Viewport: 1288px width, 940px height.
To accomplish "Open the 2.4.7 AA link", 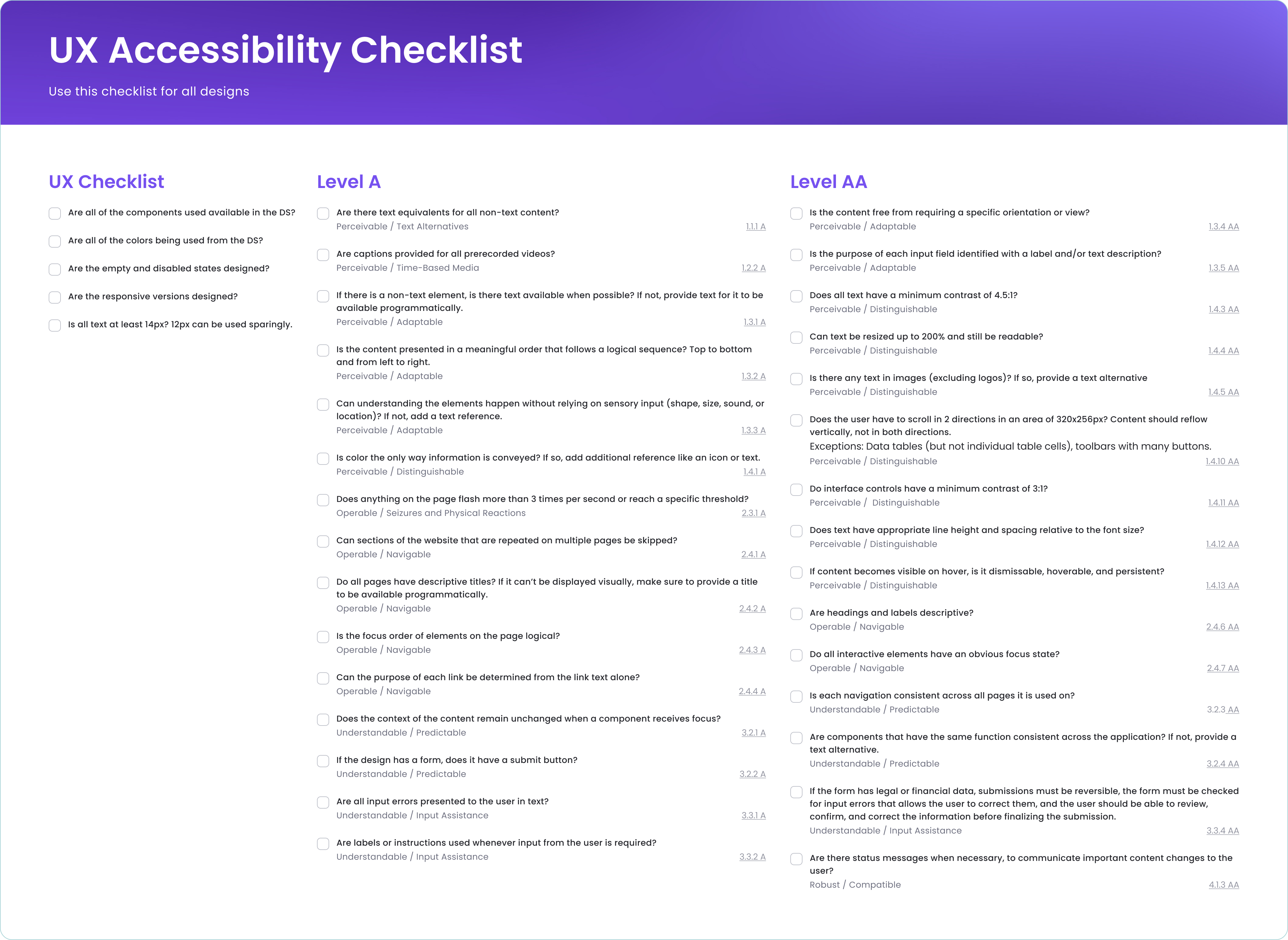I will (x=1223, y=669).
